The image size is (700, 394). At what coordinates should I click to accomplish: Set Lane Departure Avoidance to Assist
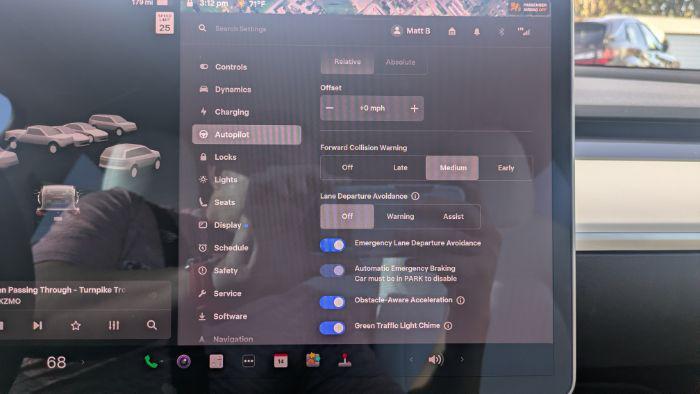[x=453, y=216]
